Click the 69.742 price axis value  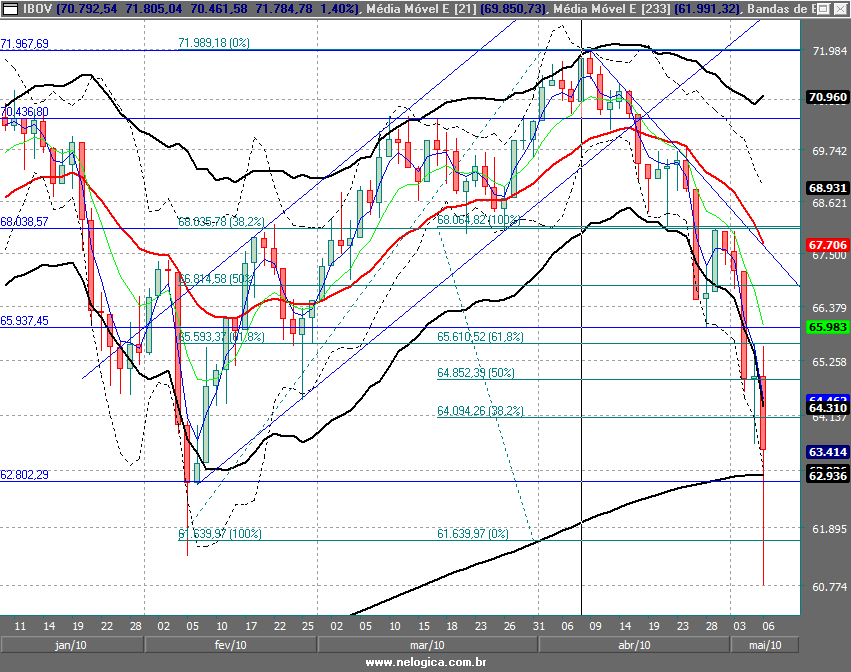(829, 151)
